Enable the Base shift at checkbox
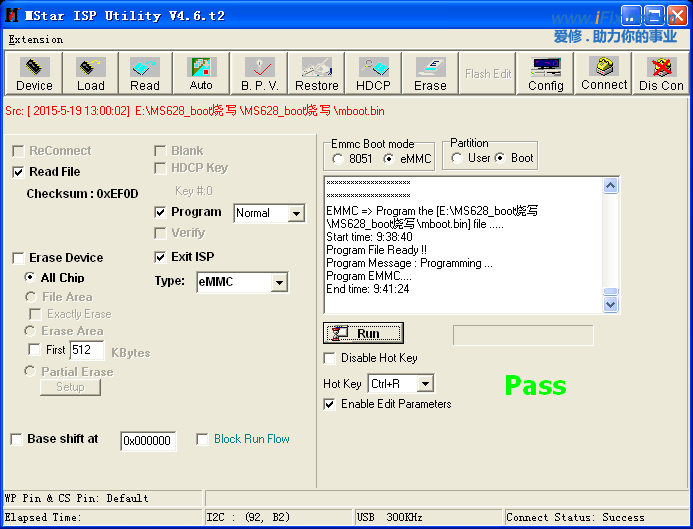Screen dimensions: 693x529 click(x=17, y=439)
